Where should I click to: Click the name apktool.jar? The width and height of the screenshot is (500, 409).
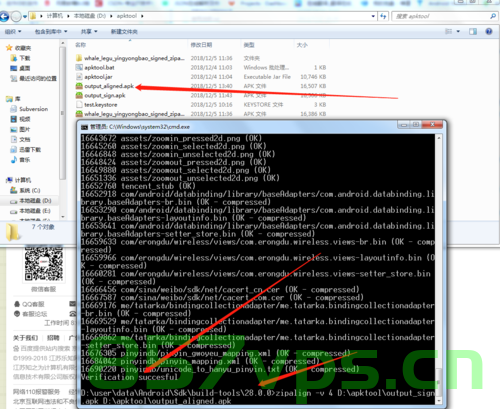98,77
